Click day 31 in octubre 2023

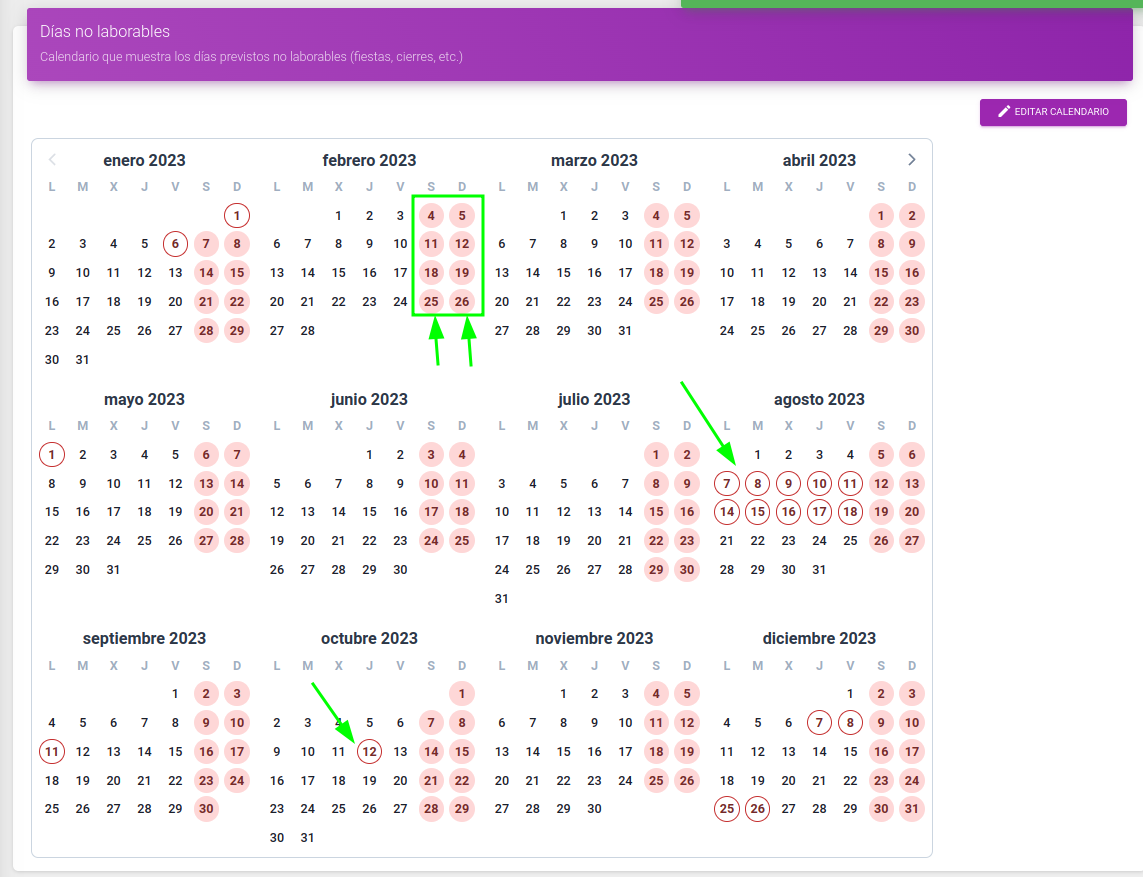click(308, 838)
